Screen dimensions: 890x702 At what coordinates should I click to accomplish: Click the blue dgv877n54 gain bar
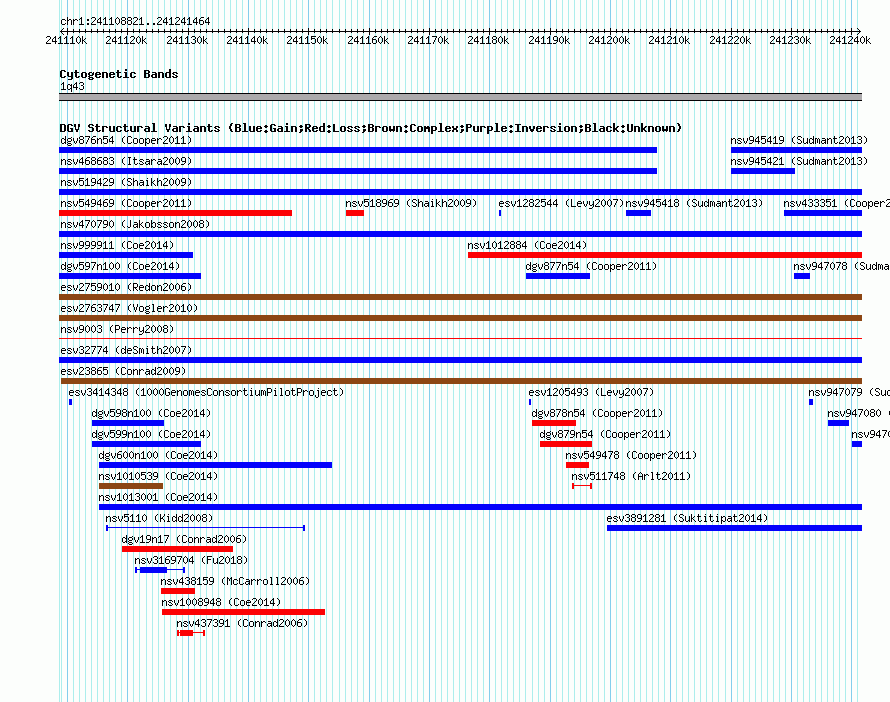[x=558, y=276]
